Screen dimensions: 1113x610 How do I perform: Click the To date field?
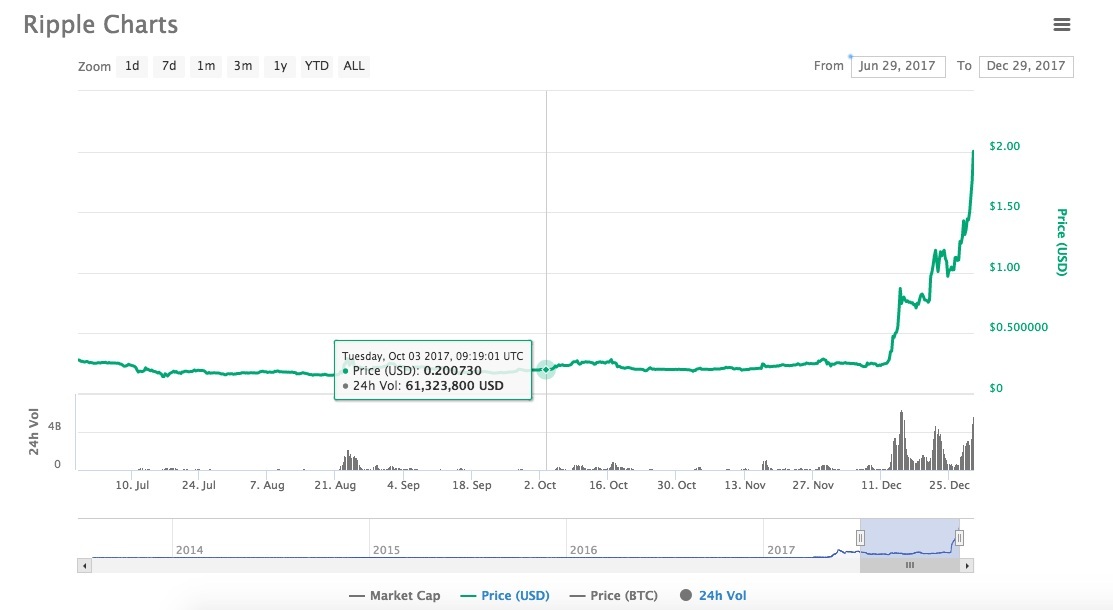tap(1025, 66)
